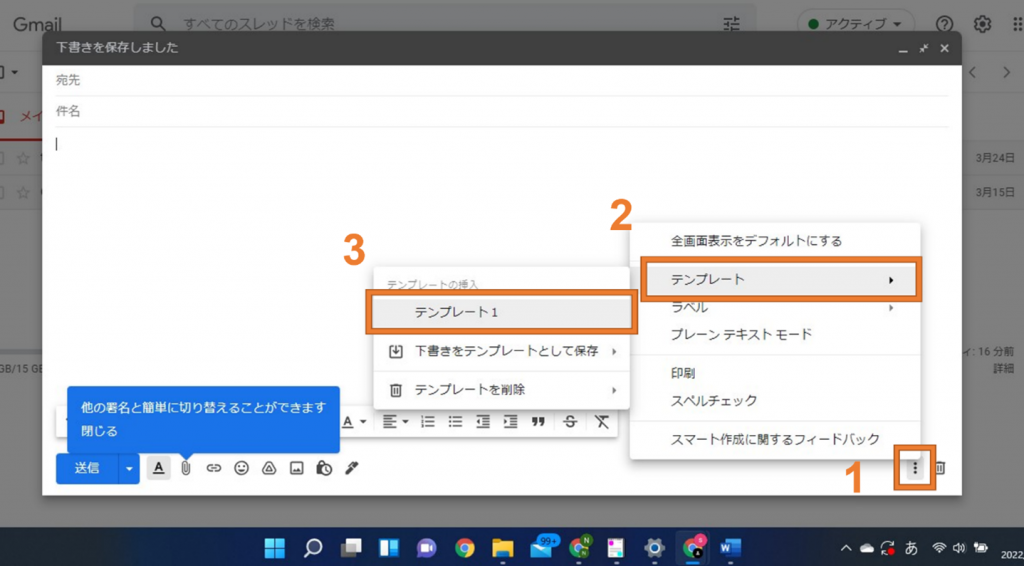
Task: Insert a photo using the image icon
Action: (296, 468)
